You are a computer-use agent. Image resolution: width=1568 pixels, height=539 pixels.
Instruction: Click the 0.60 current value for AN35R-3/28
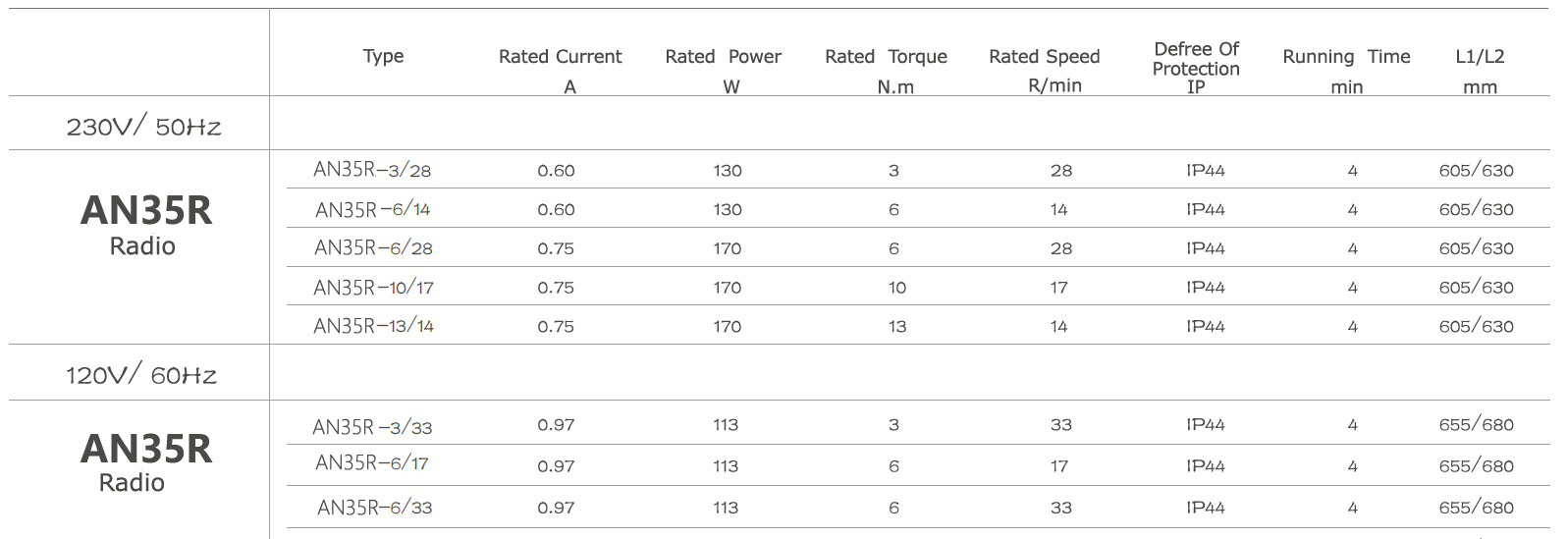[556, 171]
